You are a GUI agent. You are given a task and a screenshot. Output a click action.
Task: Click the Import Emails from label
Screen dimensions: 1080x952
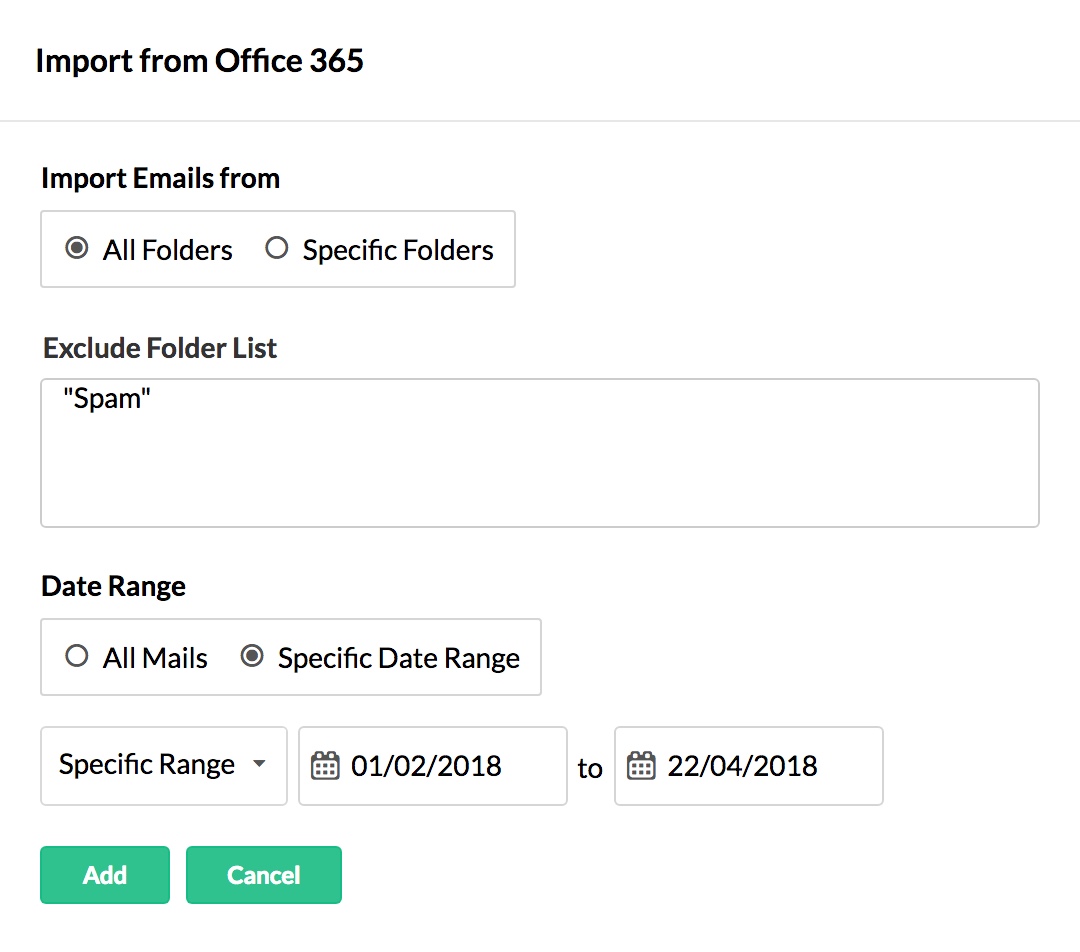[160, 179]
